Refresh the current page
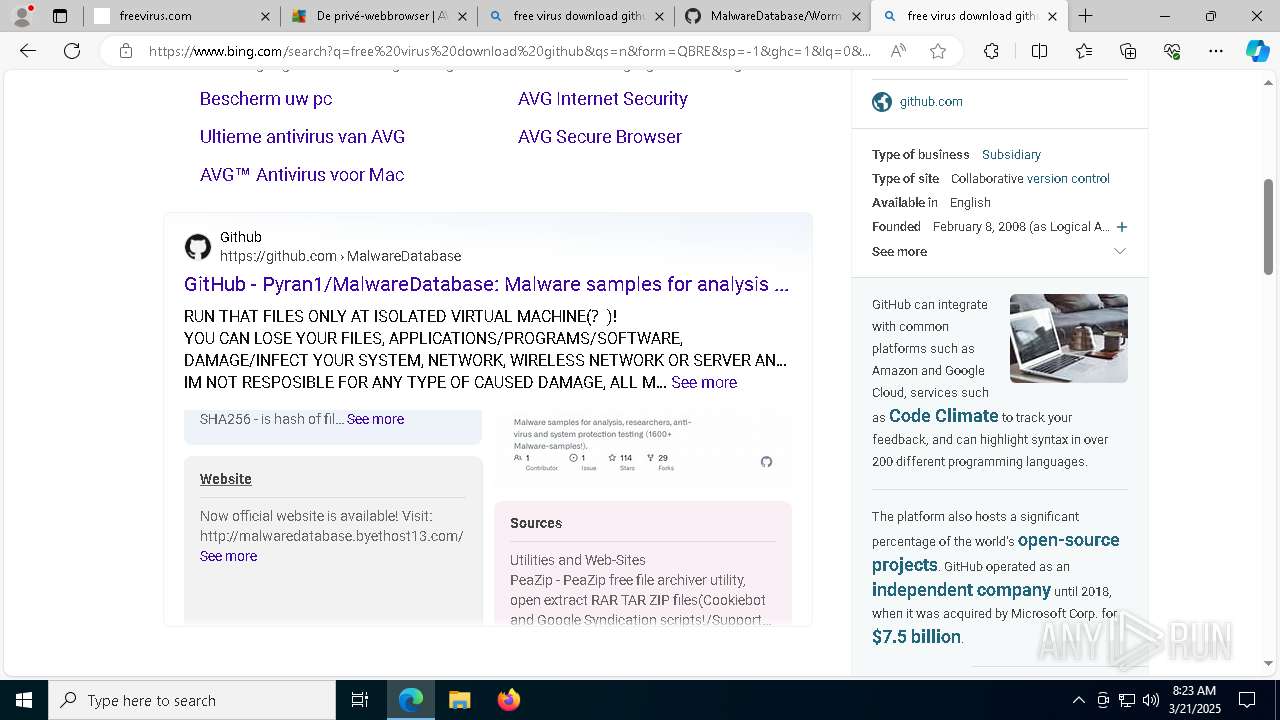 point(72,51)
